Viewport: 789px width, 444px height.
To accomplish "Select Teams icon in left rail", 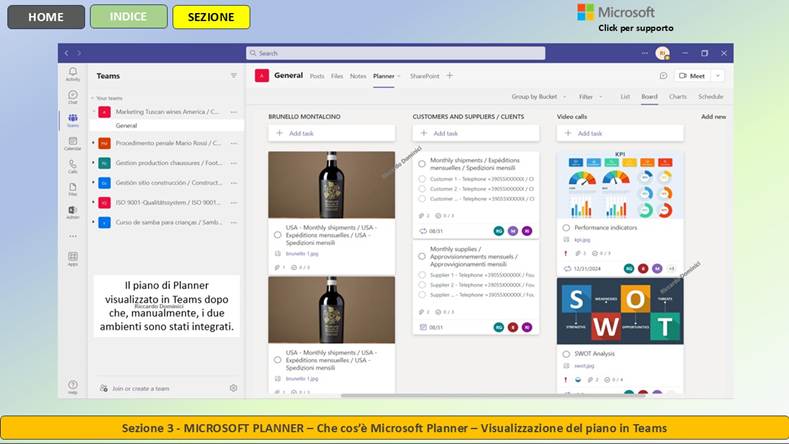I will point(73,120).
